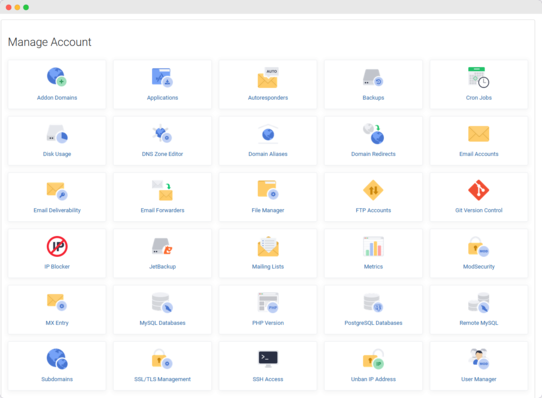
Task: Click the PHP Version label
Action: pos(268,323)
